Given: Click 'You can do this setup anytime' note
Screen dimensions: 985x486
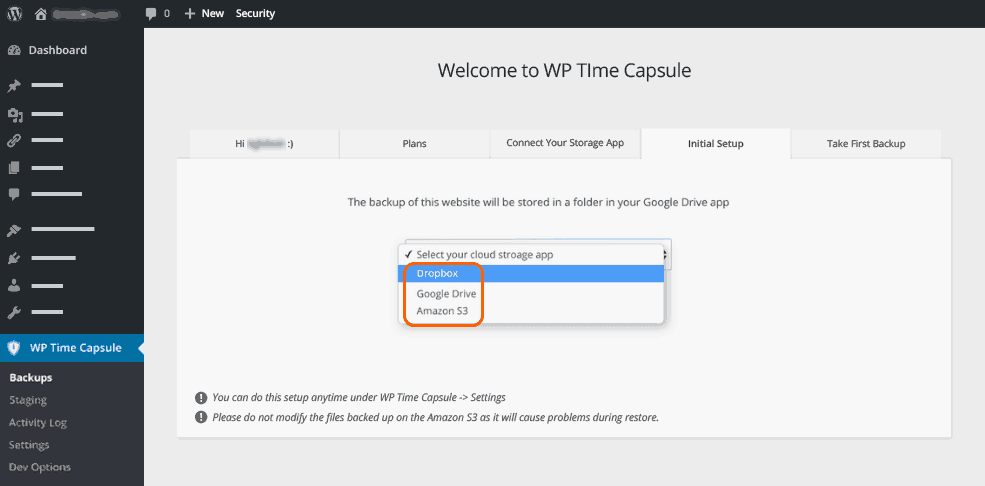Looking at the screenshot, I should point(359,397).
